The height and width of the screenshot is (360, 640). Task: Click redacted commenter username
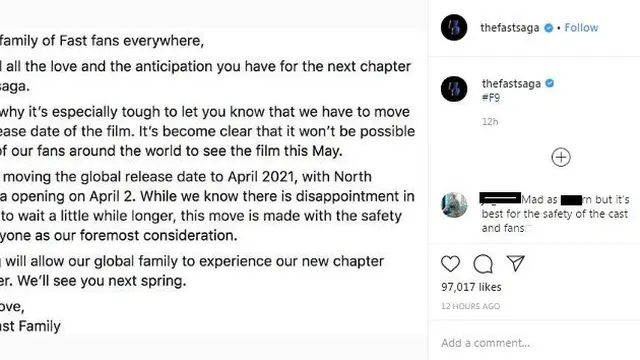pyautogui.click(x=501, y=198)
